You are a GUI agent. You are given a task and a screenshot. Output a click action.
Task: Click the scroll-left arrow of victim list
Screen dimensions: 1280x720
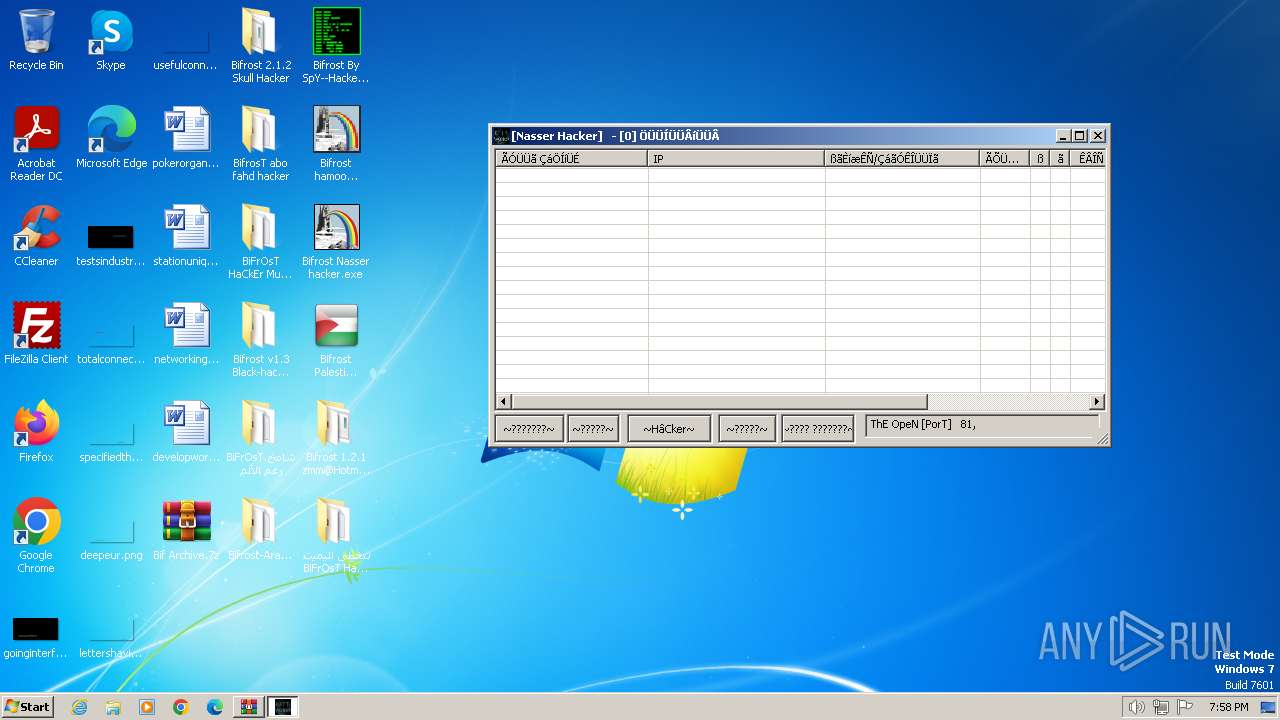(503, 402)
